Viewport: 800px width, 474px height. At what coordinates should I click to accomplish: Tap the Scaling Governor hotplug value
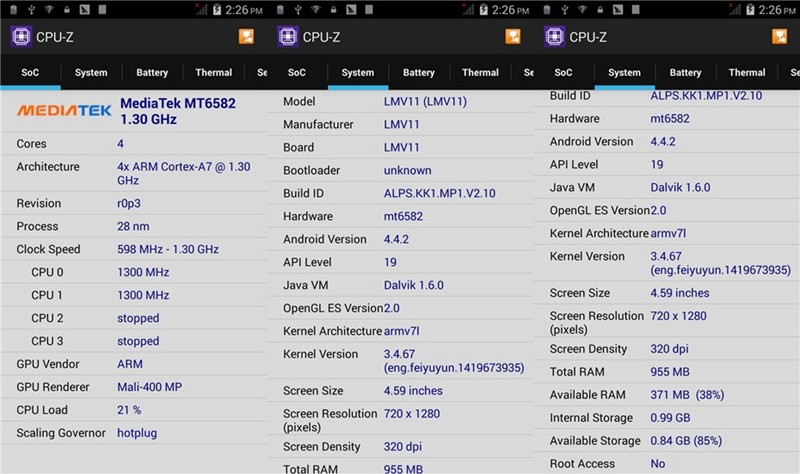point(138,433)
